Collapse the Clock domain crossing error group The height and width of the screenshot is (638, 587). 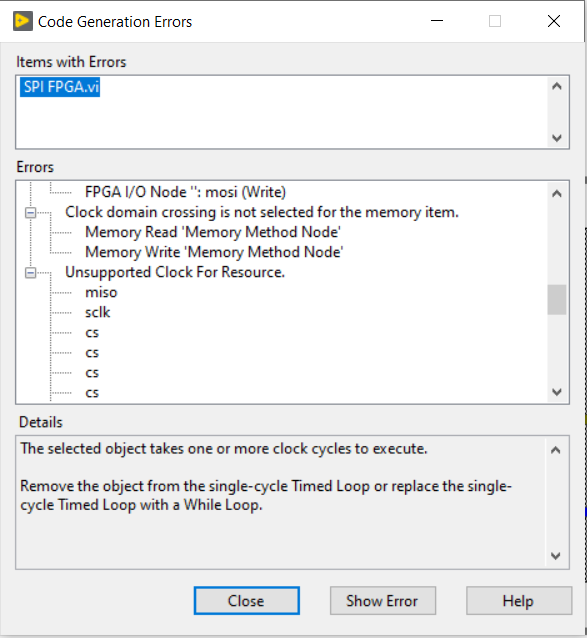click(x=31, y=212)
